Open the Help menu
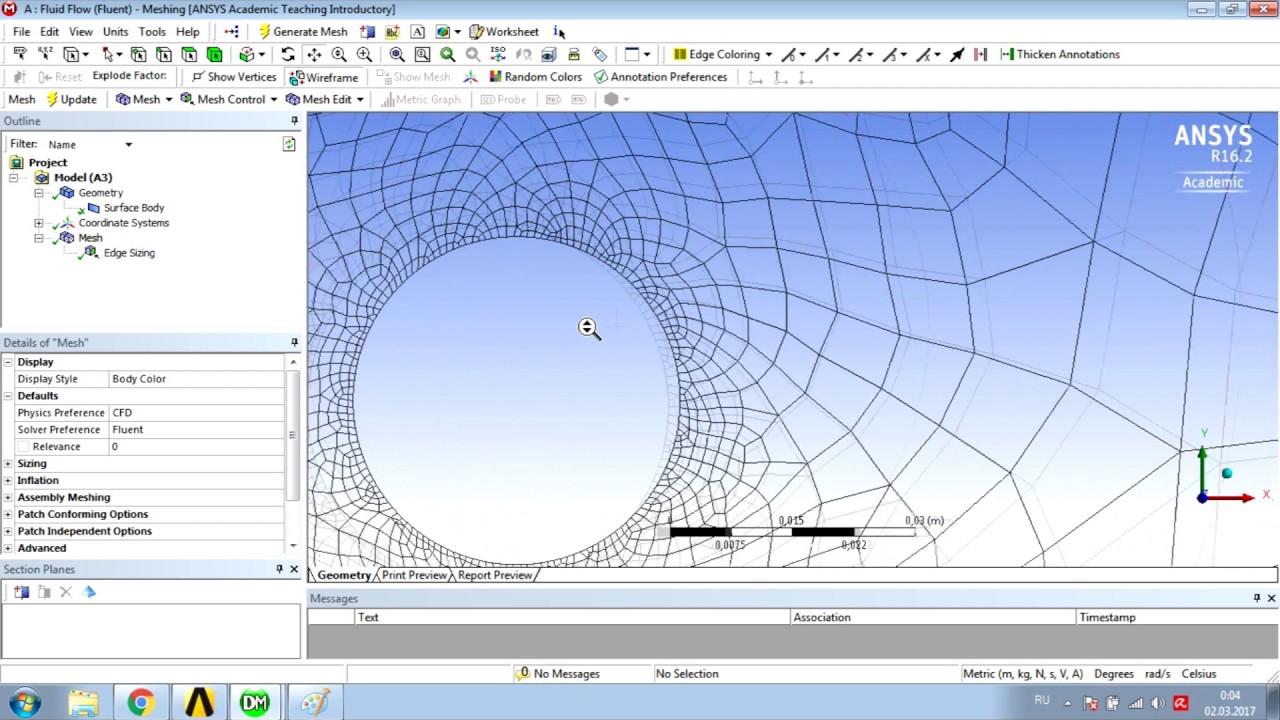 click(188, 31)
